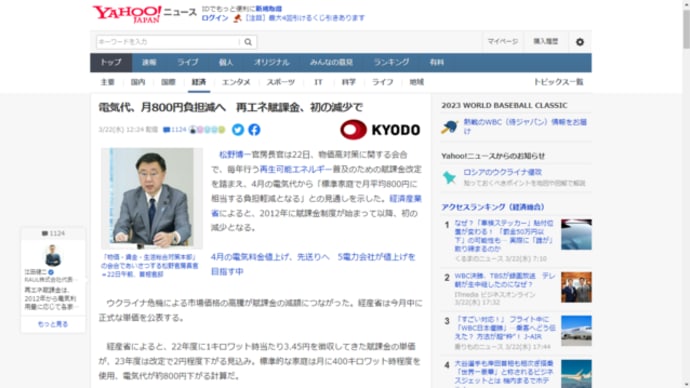Open the 国際 category

click(168, 82)
